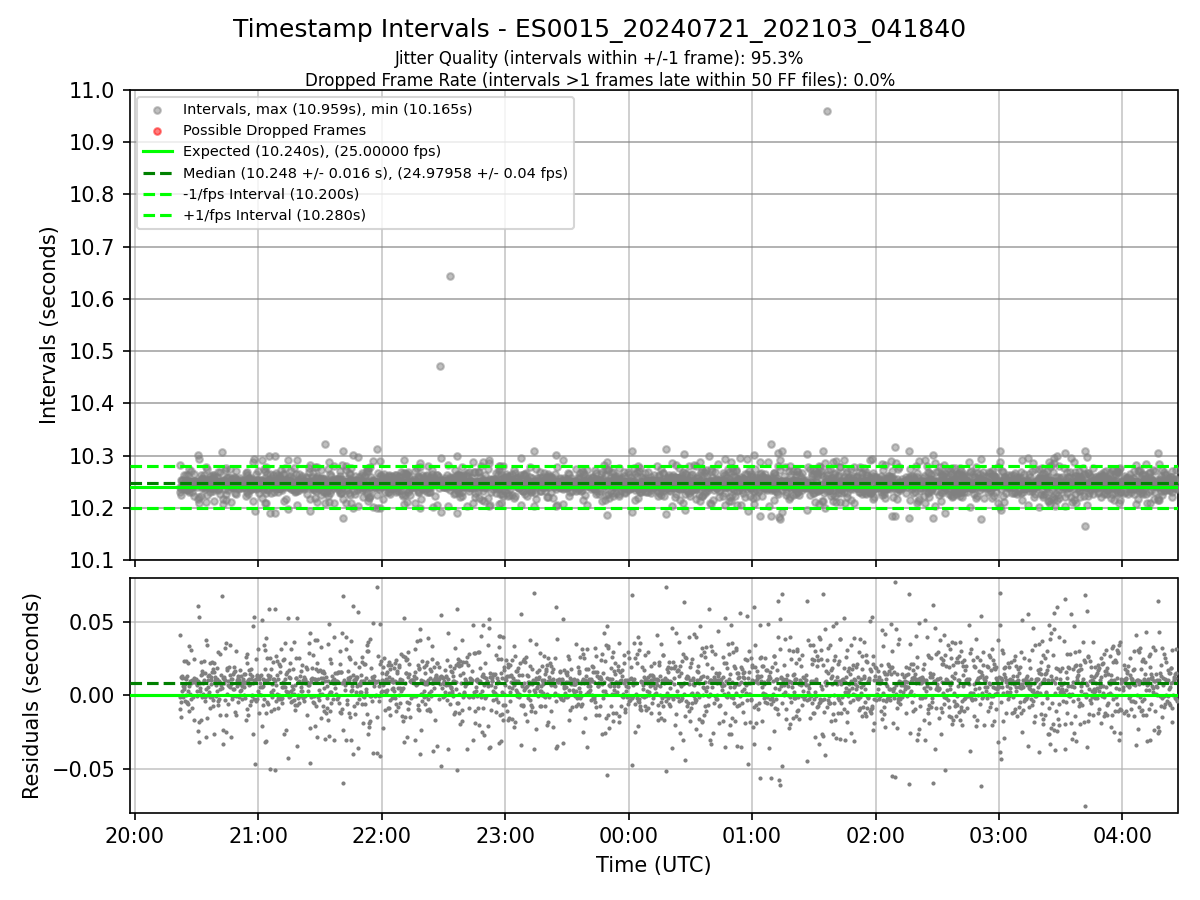Click the 02:00 time tick label

pyautogui.click(x=875, y=836)
